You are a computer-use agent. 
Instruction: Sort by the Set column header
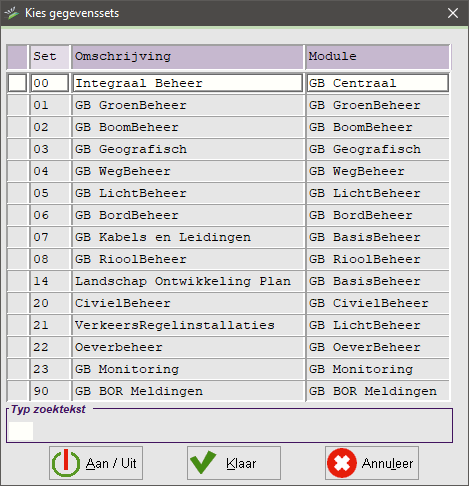point(50,57)
